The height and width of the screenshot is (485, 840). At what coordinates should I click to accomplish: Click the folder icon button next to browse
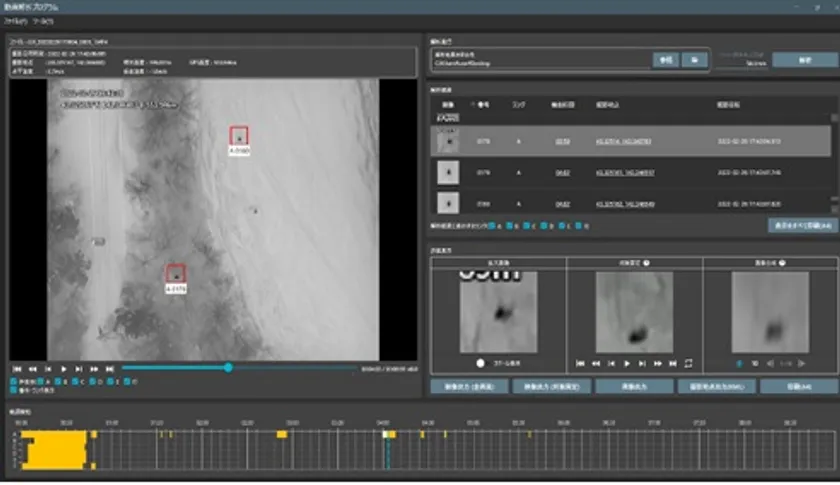tap(693, 60)
